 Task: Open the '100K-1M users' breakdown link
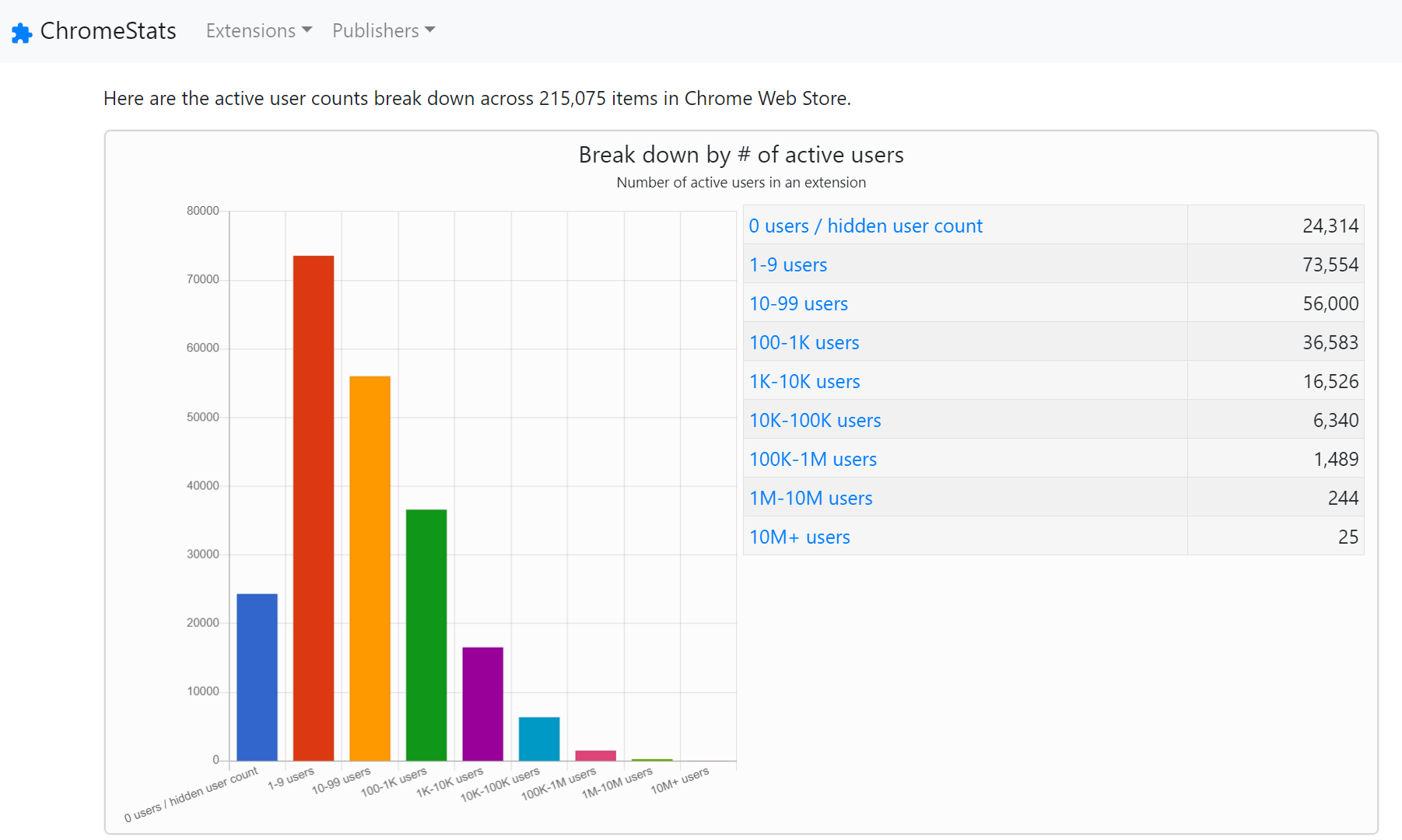click(x=812, y=459)
